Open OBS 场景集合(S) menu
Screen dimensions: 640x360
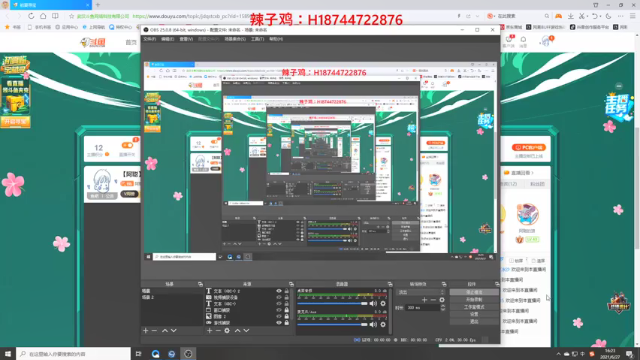[235, 39]
